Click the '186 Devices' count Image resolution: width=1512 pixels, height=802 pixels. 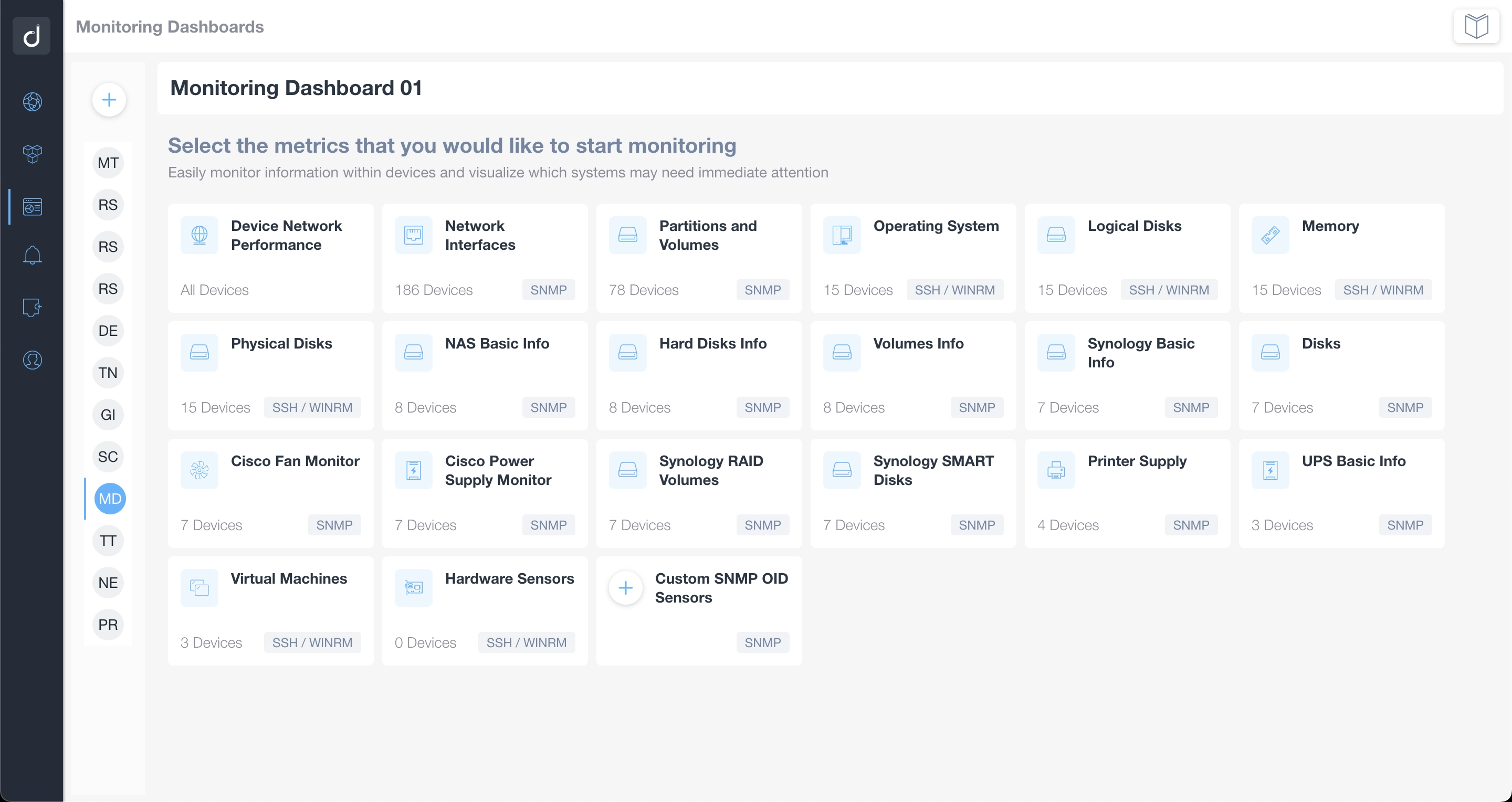click(433, 290)
